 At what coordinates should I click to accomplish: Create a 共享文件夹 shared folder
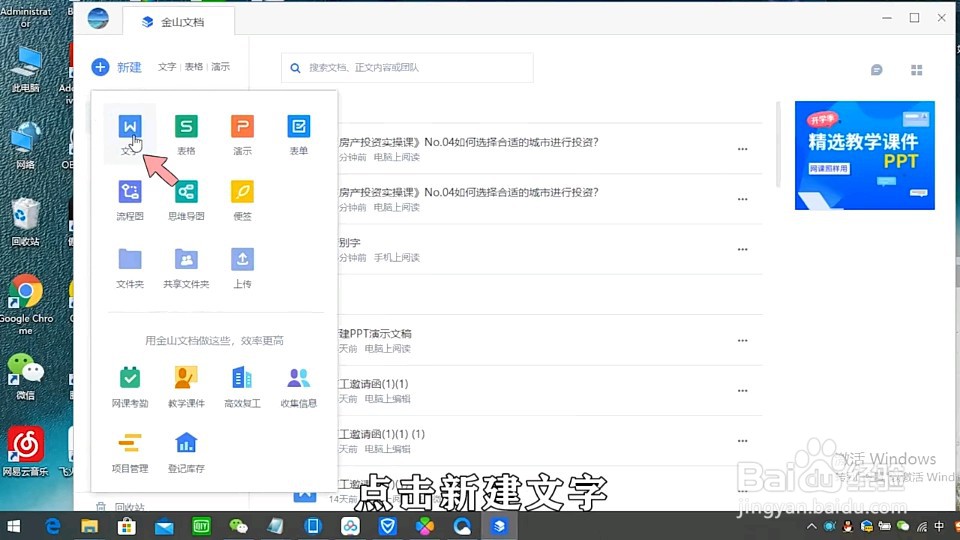pyautogui.click(x=186, y=268)
